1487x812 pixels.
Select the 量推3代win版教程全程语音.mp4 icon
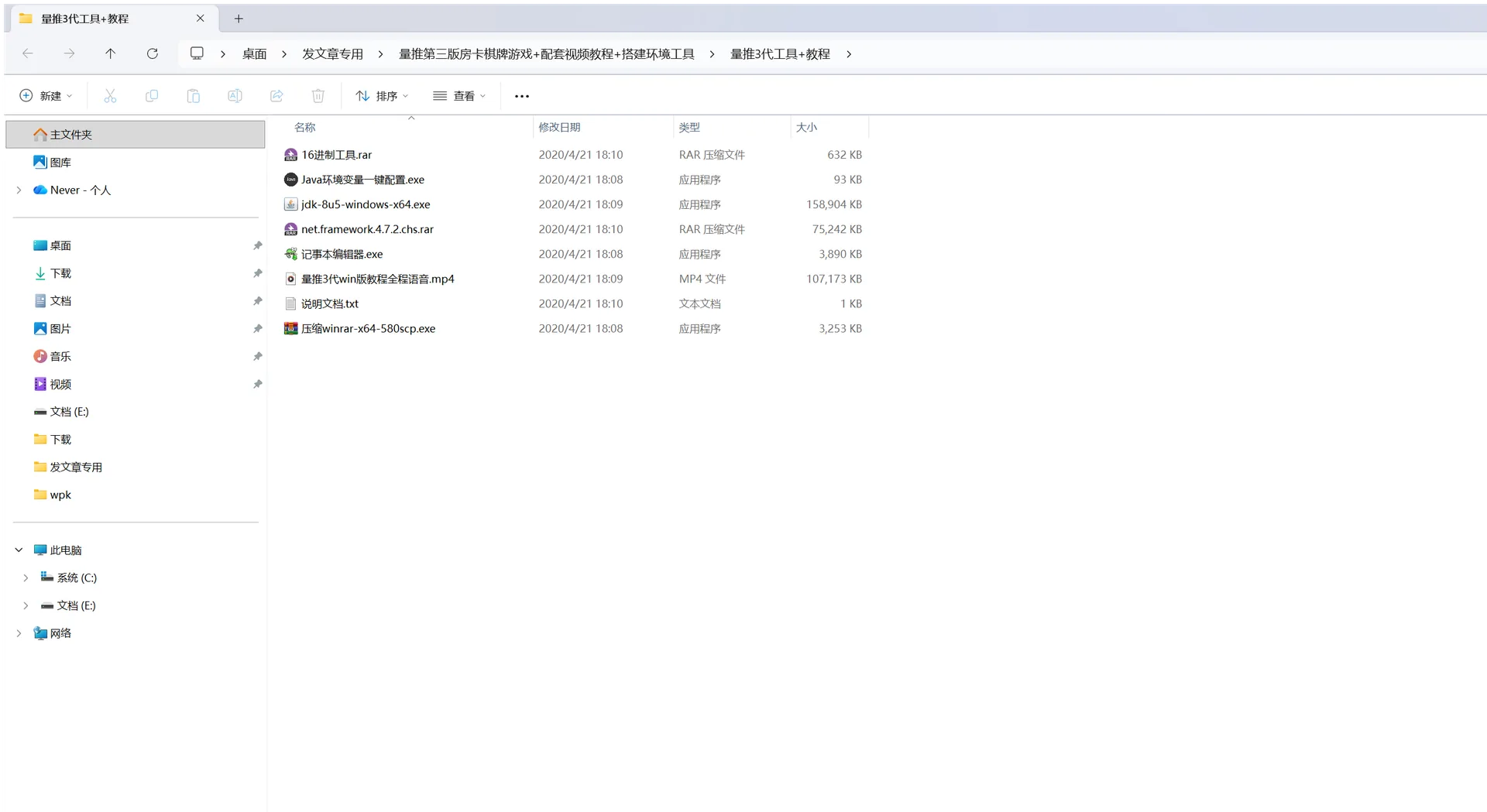click(290, 279)
